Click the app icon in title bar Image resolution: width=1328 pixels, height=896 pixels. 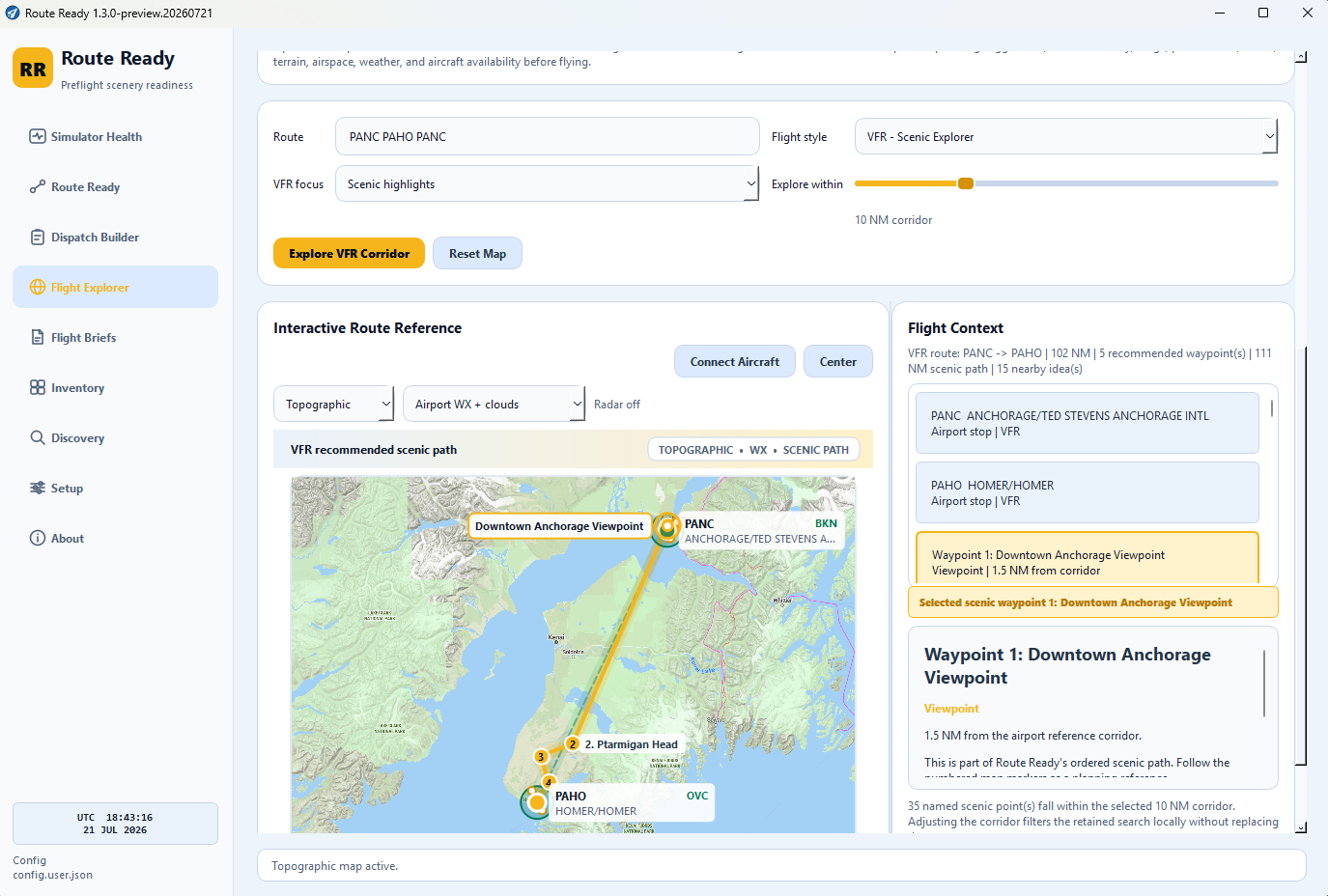[x=13, y=14]
